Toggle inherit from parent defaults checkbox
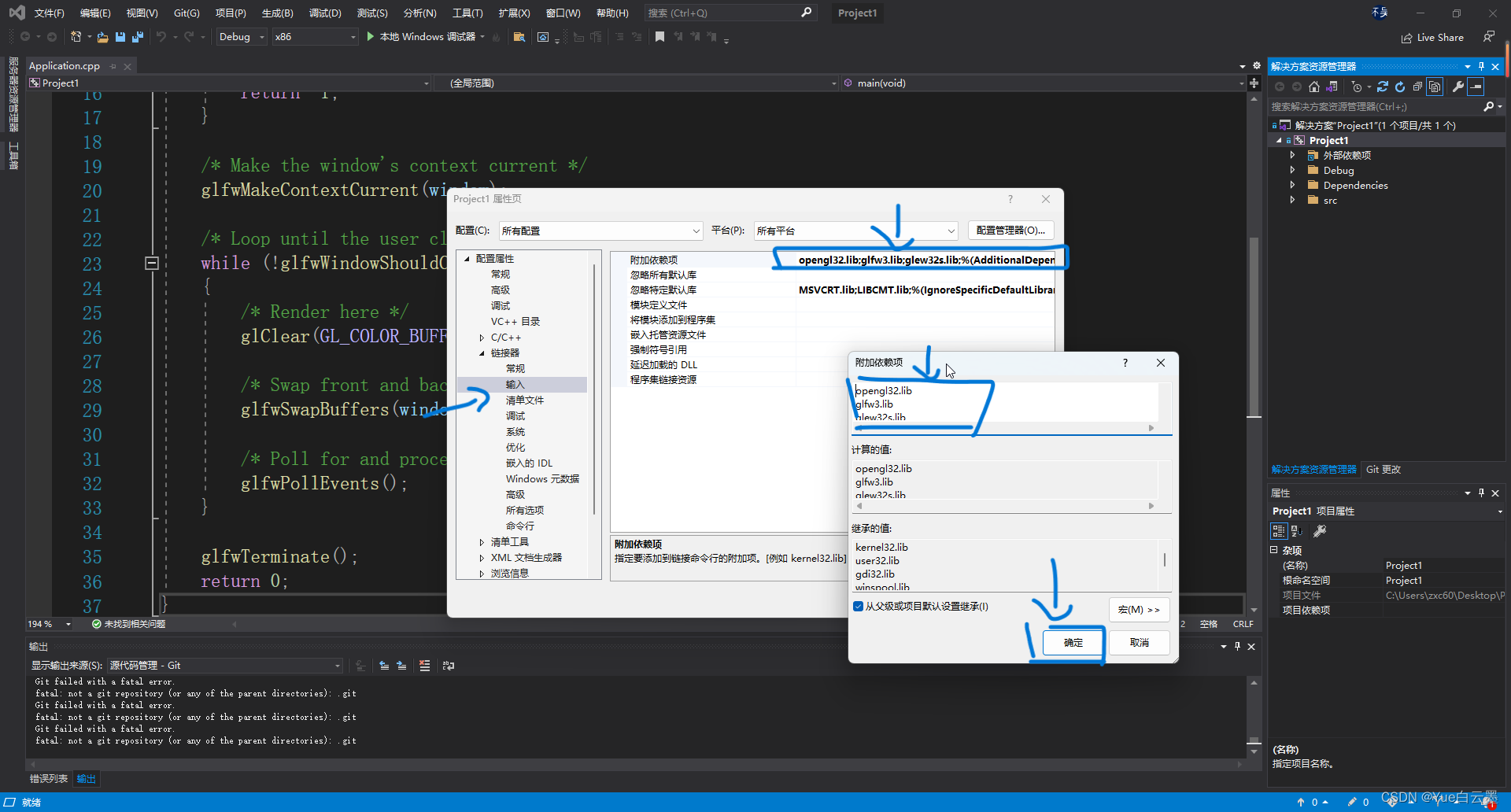This screenshot has height=812, width=1511. tap(858, 606)
